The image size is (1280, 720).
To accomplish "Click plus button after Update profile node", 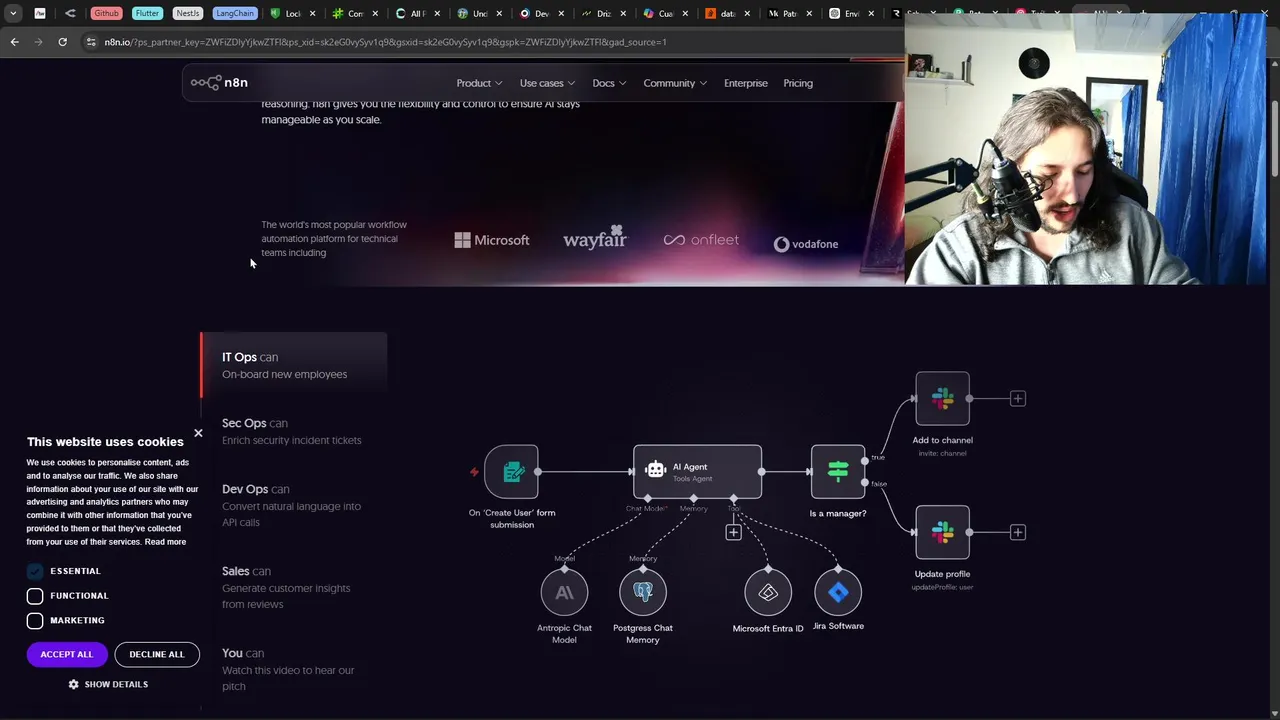I will (x=1017, y=533).
